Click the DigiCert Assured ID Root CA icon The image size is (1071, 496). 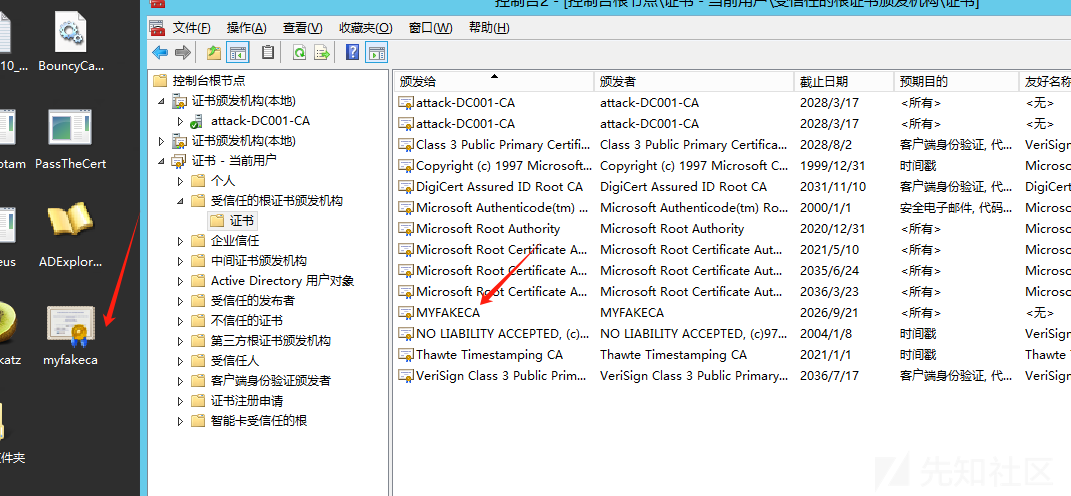tap(406, 187)
